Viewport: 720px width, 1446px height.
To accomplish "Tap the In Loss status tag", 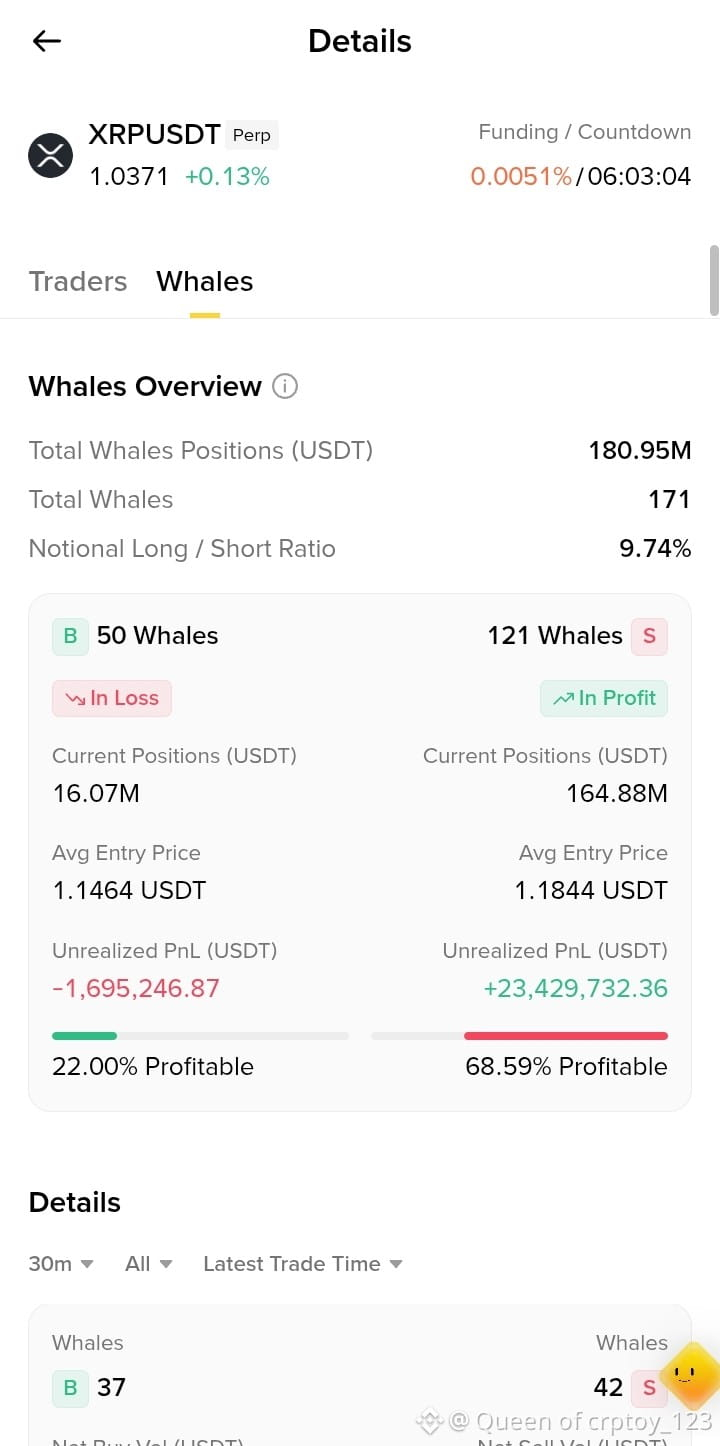I will tap(112, 698).
